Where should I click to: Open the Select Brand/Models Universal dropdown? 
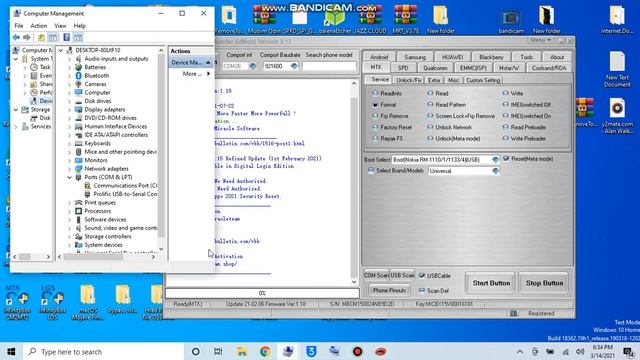coord(495,171)
